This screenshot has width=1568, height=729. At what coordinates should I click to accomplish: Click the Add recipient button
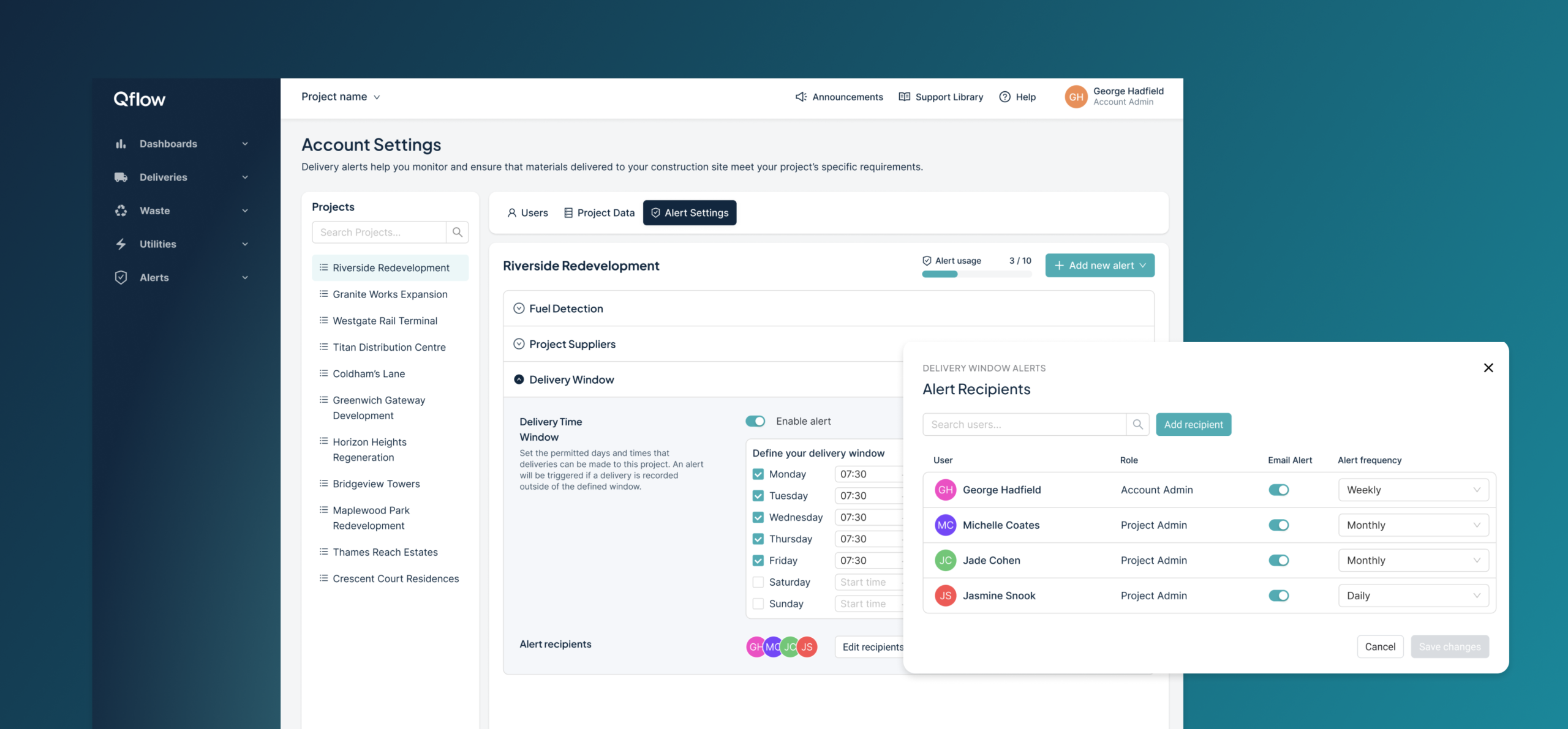point(1193,424)
